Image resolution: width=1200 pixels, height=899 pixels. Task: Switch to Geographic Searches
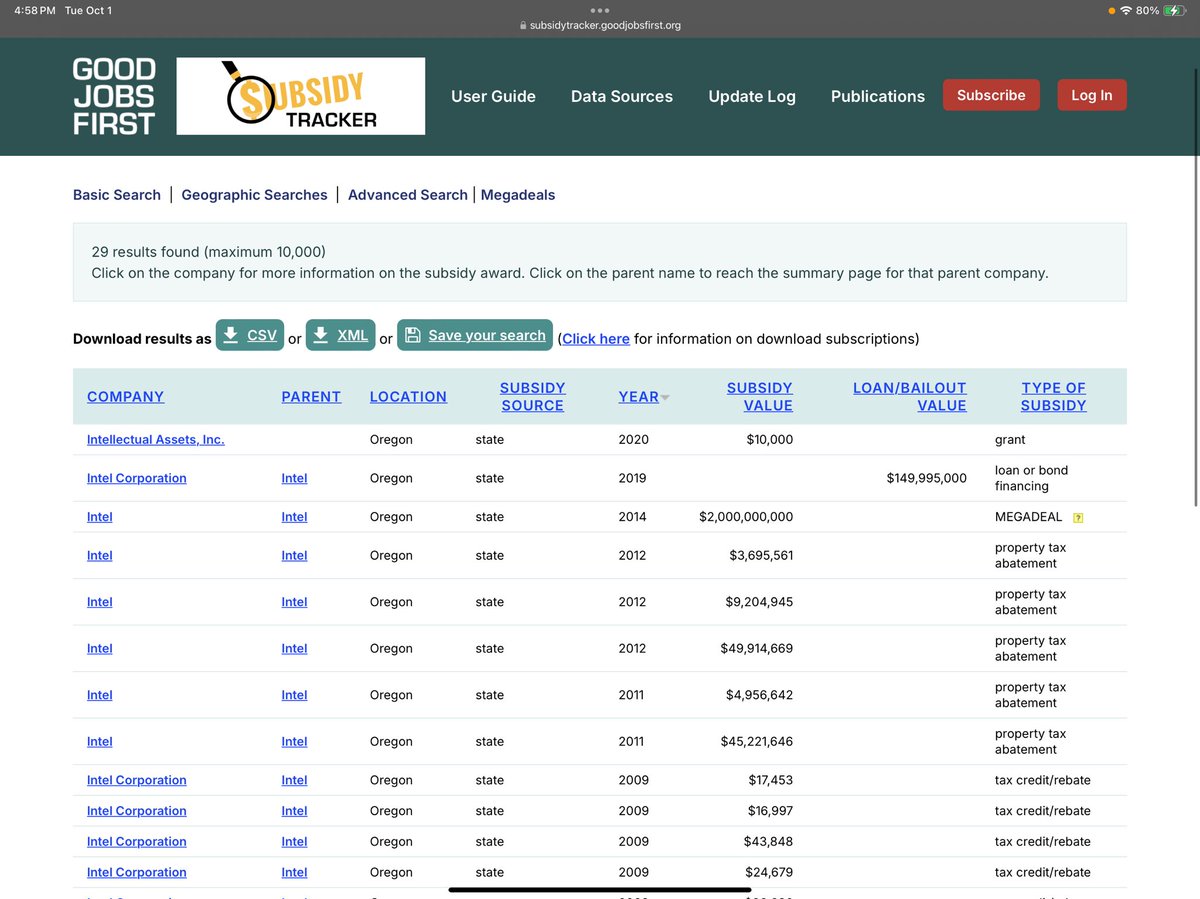254,195
